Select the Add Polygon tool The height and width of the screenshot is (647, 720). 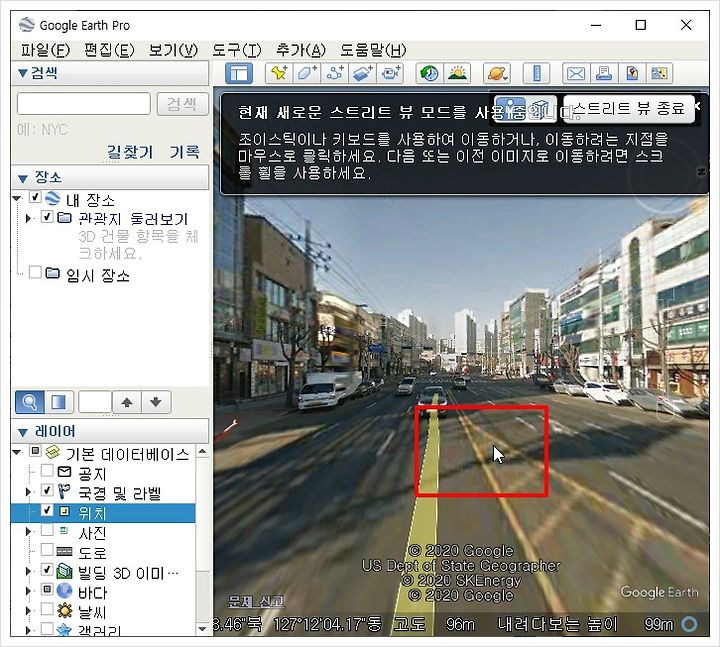[x=307, y=73]
